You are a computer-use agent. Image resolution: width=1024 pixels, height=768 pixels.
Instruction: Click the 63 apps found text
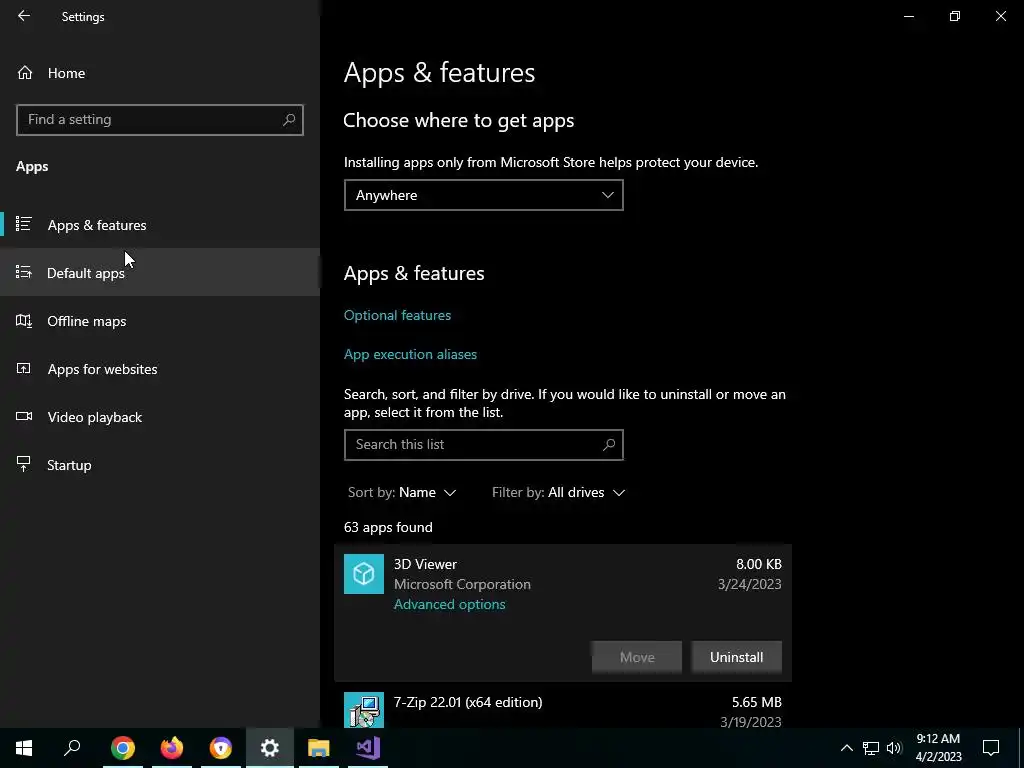click(x=388, y=527)
